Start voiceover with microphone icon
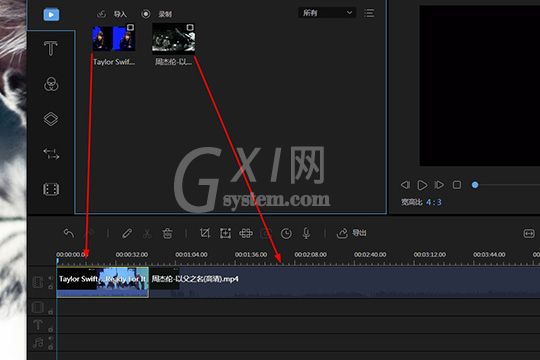 (306, 233)
